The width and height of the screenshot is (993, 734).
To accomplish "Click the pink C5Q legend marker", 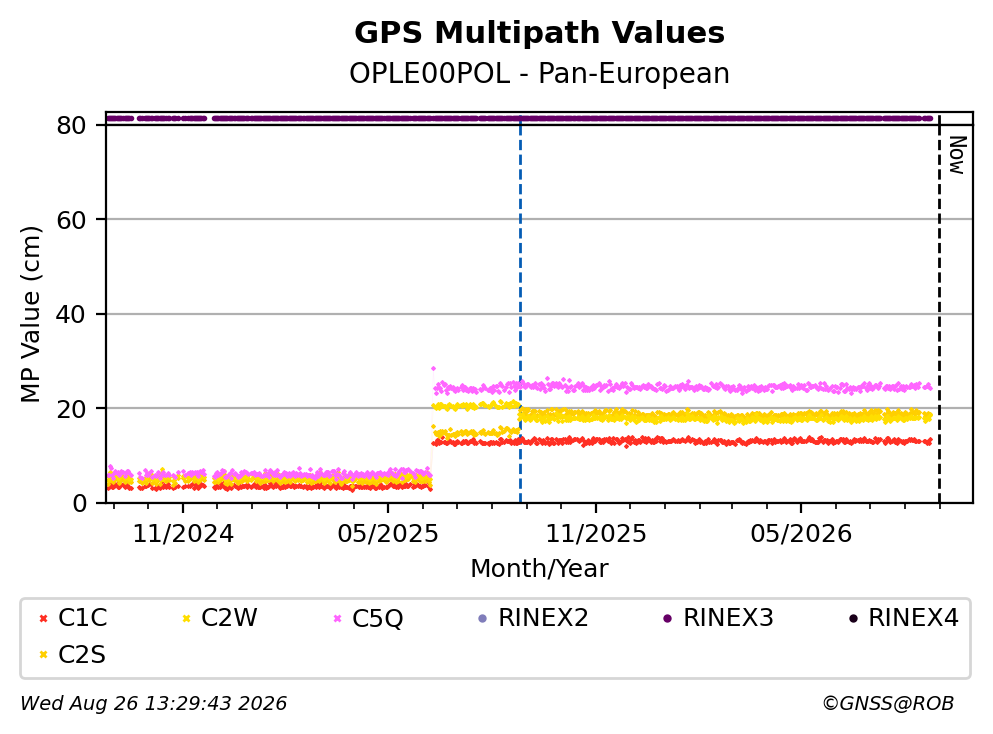I will pos(337,618).
